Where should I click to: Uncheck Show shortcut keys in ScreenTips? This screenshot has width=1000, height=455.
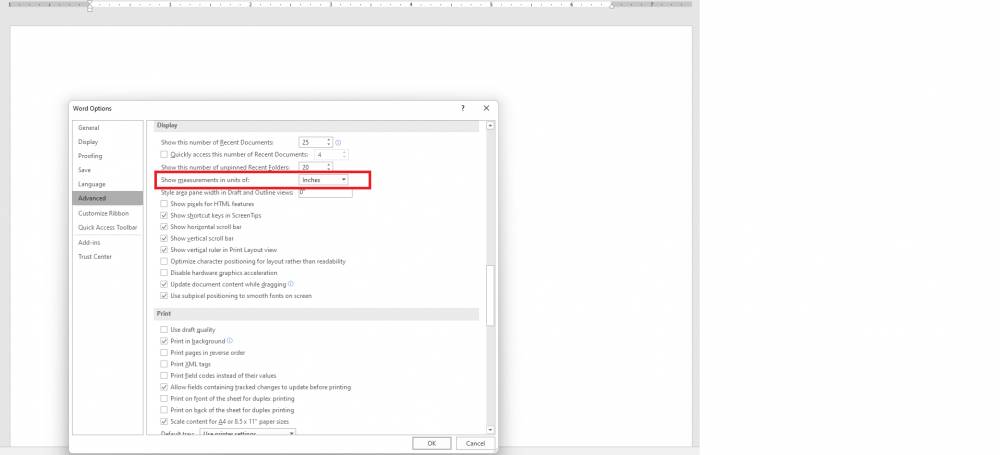click(164, 215)
